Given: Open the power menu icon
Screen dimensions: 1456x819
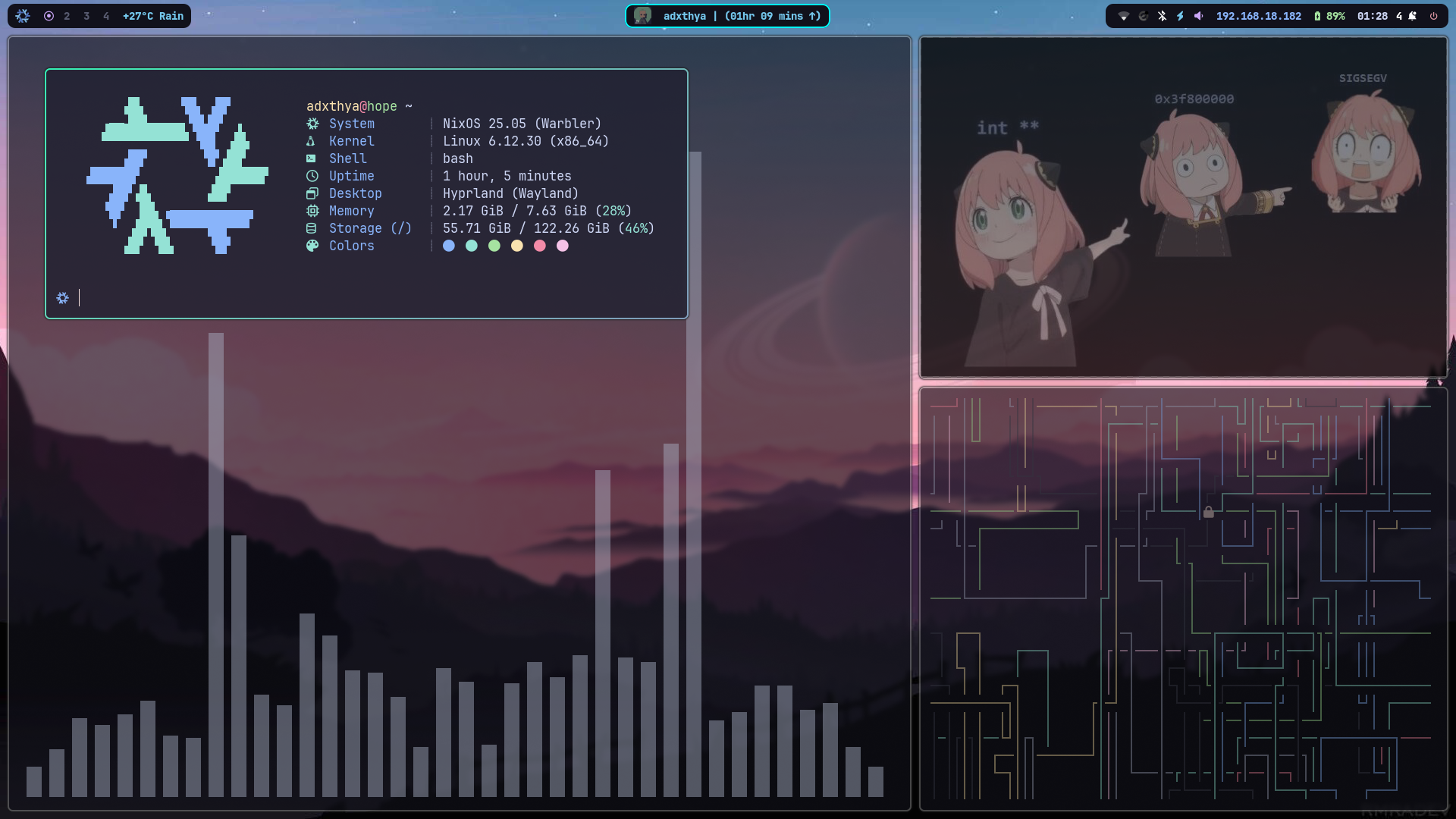Looking at the screenshot, I should coord(1433,16).
